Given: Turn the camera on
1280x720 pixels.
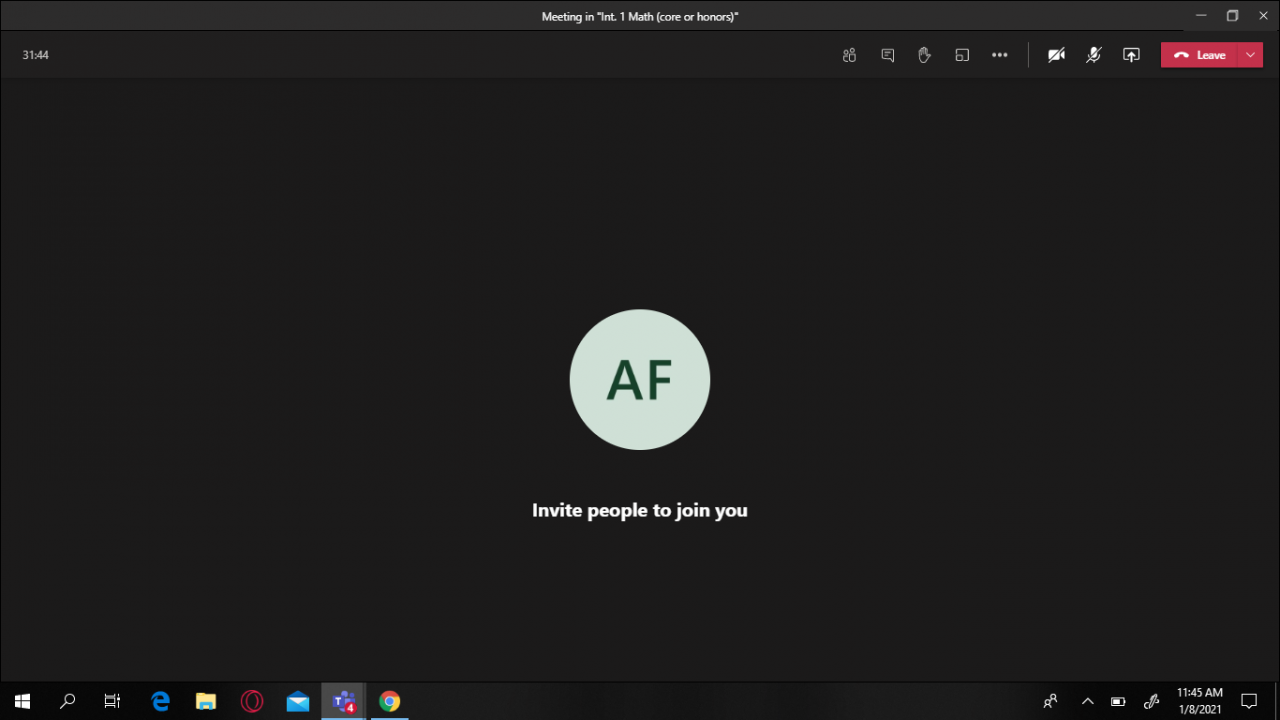Looking at the screenshot, I should click(1056, 55).
